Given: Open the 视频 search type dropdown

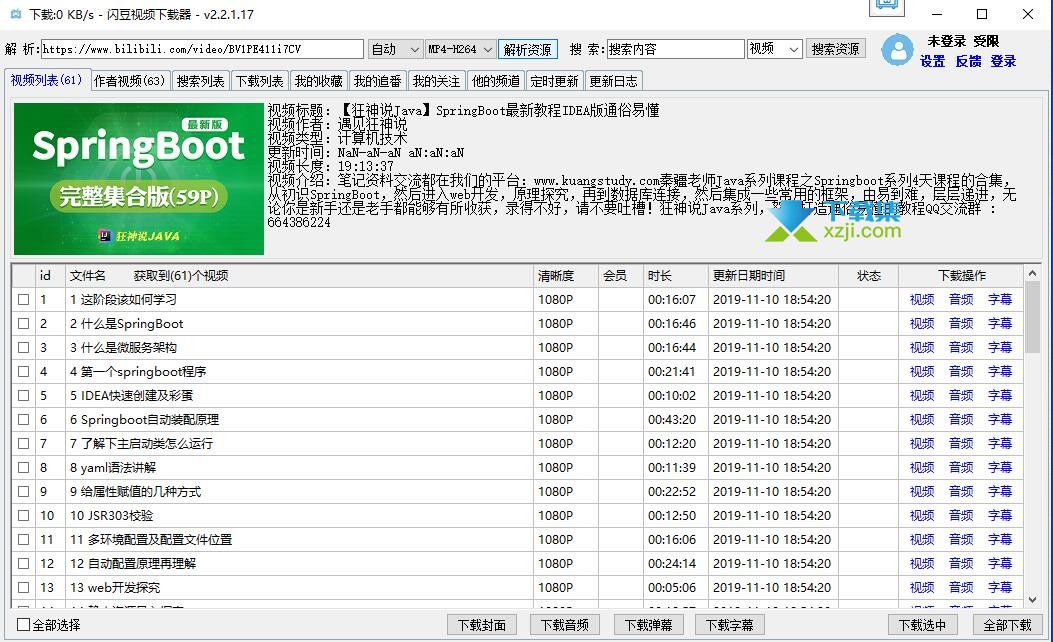Looking at the screenshot, I should tap(774, 49).
